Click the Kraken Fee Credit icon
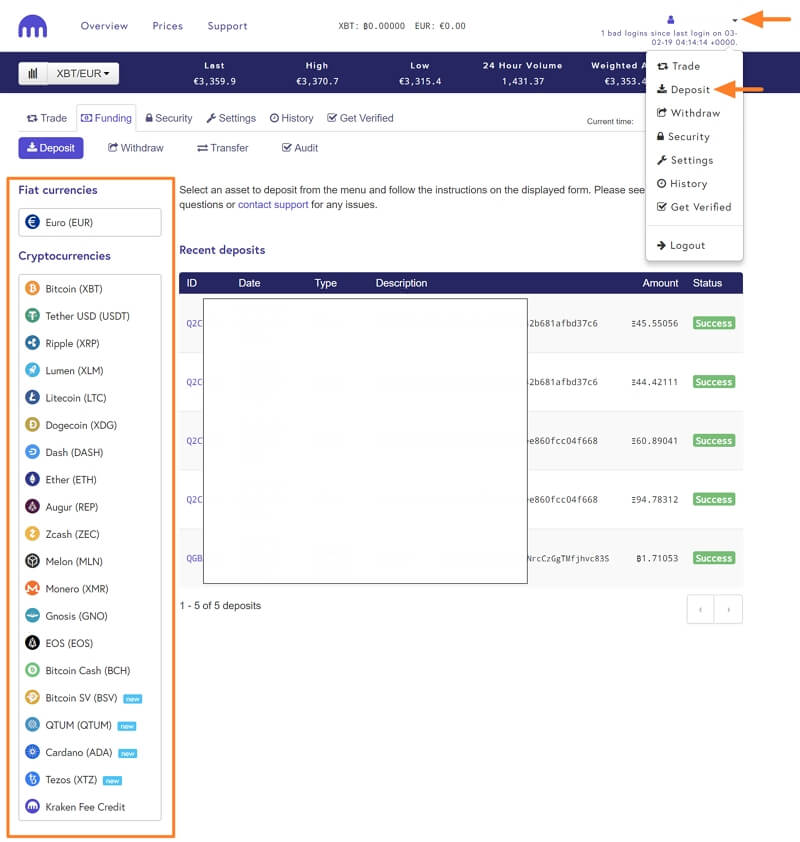Screen dimensions: 800x842 (x=33, y=807)
